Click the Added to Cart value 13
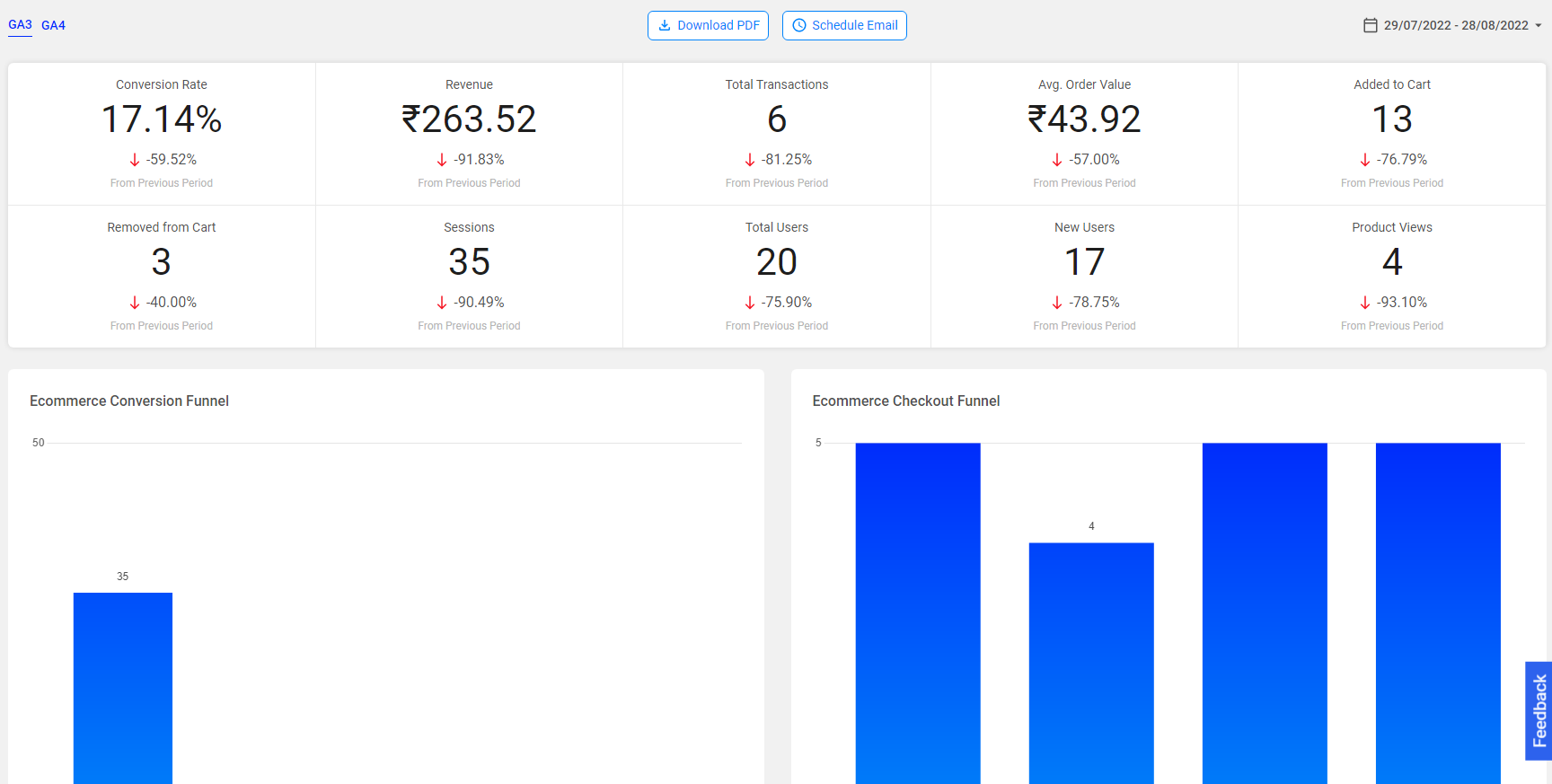Viewport: 1552px width, 784px height. coord(1392,119)
